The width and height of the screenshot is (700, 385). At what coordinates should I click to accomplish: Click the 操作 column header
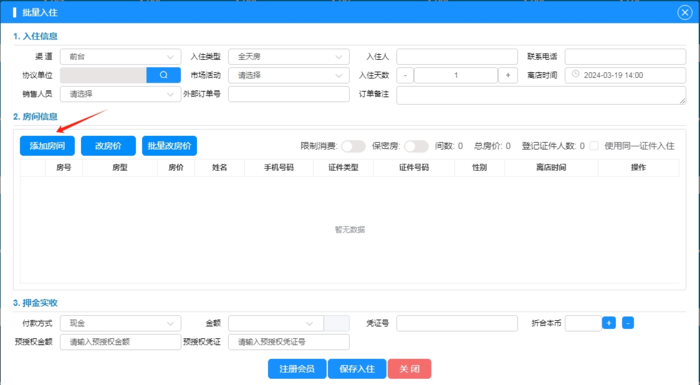638,167
